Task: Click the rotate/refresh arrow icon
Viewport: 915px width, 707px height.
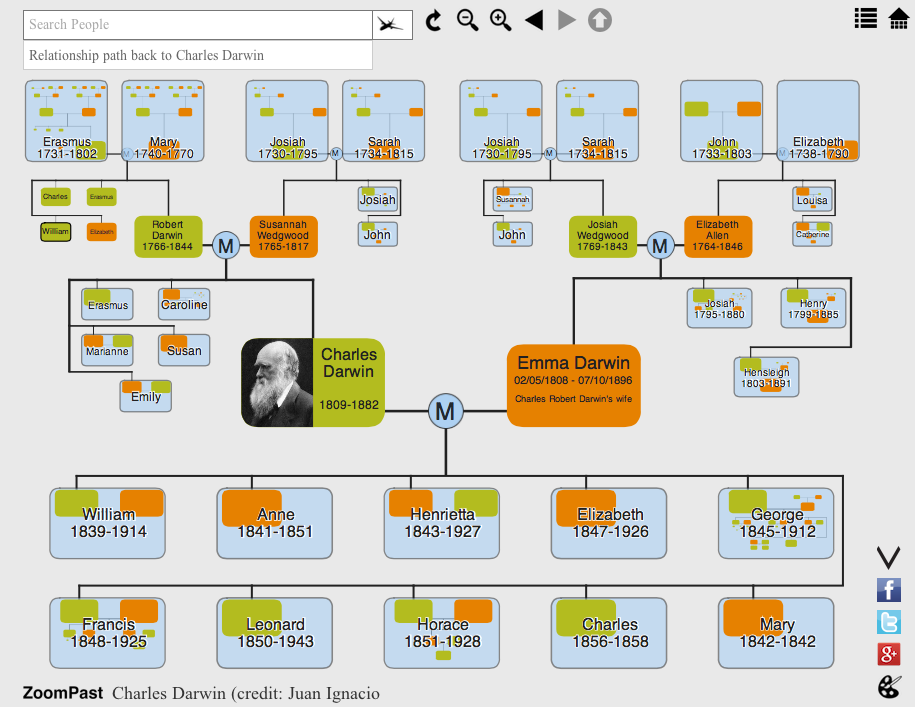Action: 433,21
